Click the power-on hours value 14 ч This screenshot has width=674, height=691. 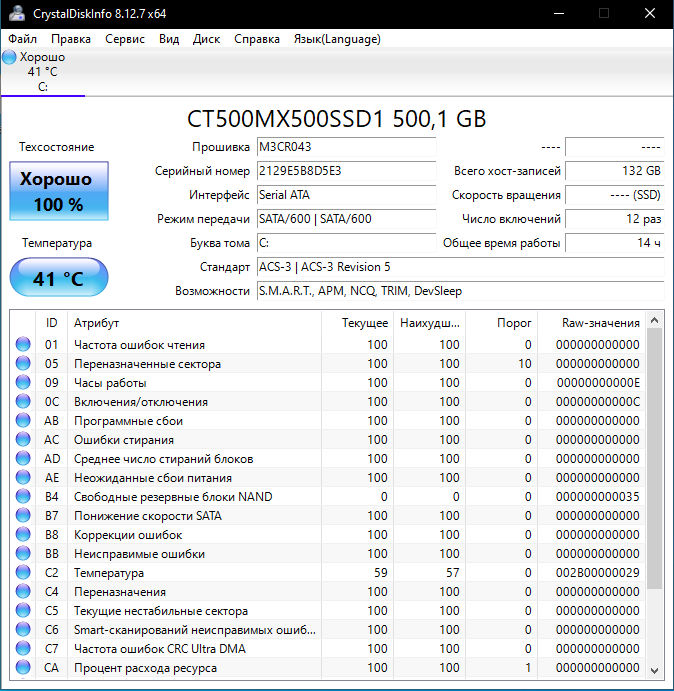pos(614,243)
